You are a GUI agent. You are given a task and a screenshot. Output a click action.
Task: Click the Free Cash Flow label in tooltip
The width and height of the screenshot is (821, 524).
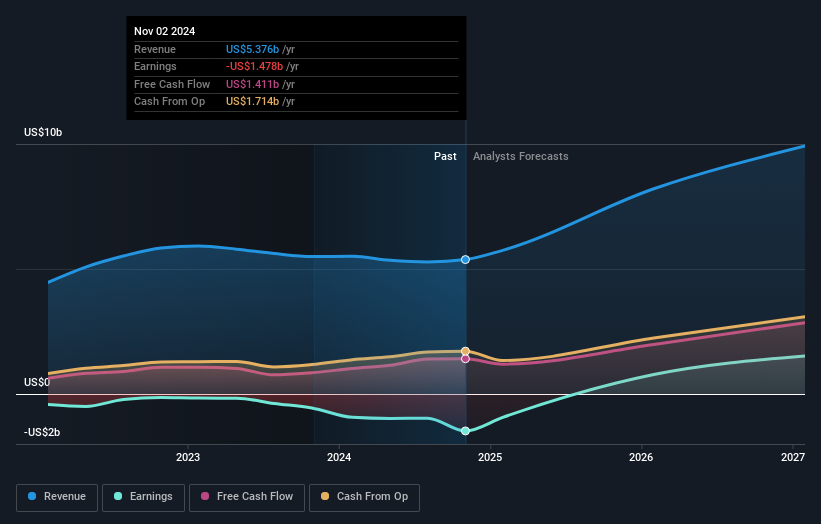point(172,84)
